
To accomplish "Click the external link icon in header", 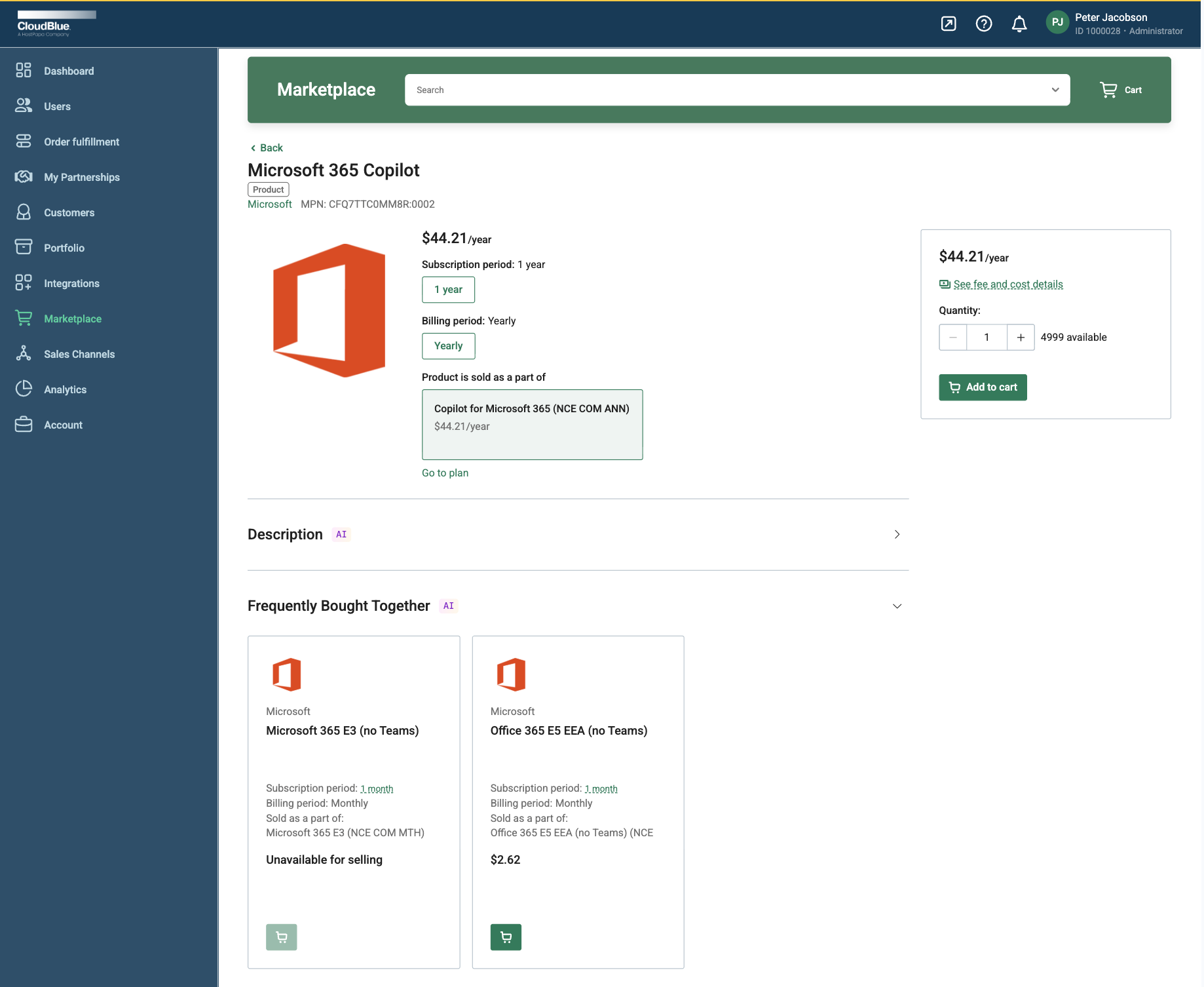I will pos(948,24).
